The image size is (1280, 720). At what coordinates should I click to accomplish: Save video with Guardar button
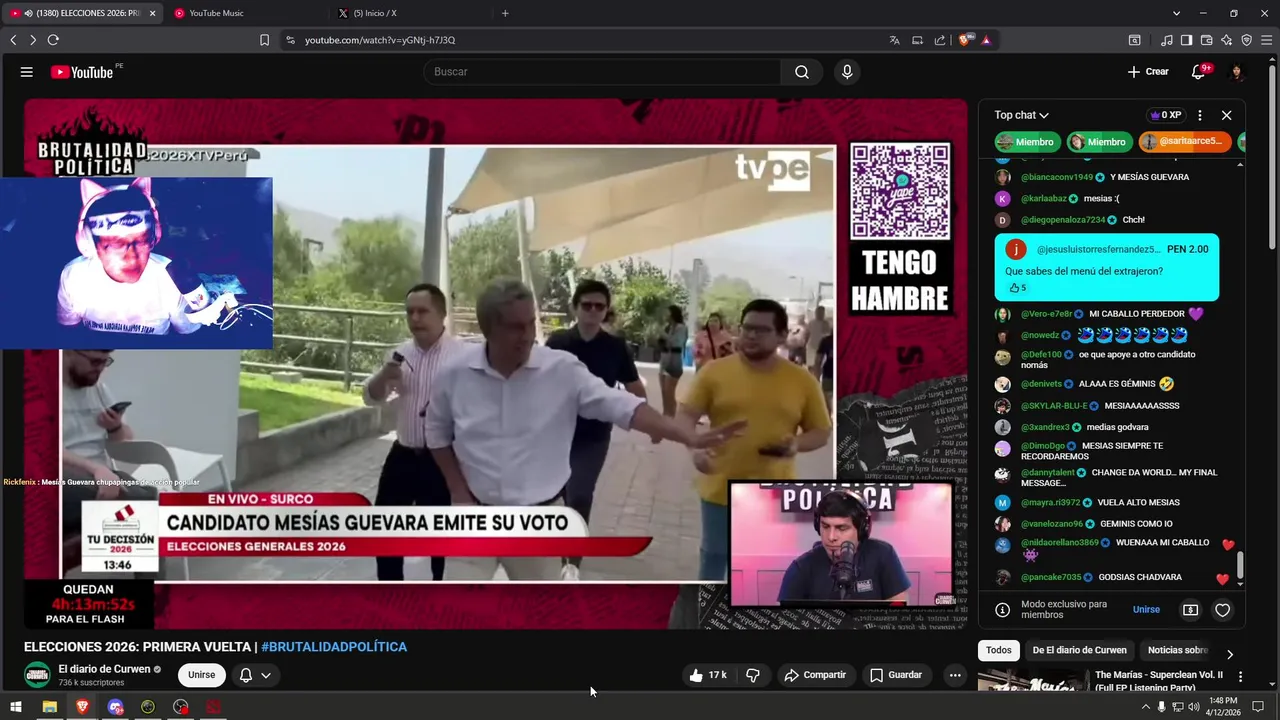coord(896,675)
